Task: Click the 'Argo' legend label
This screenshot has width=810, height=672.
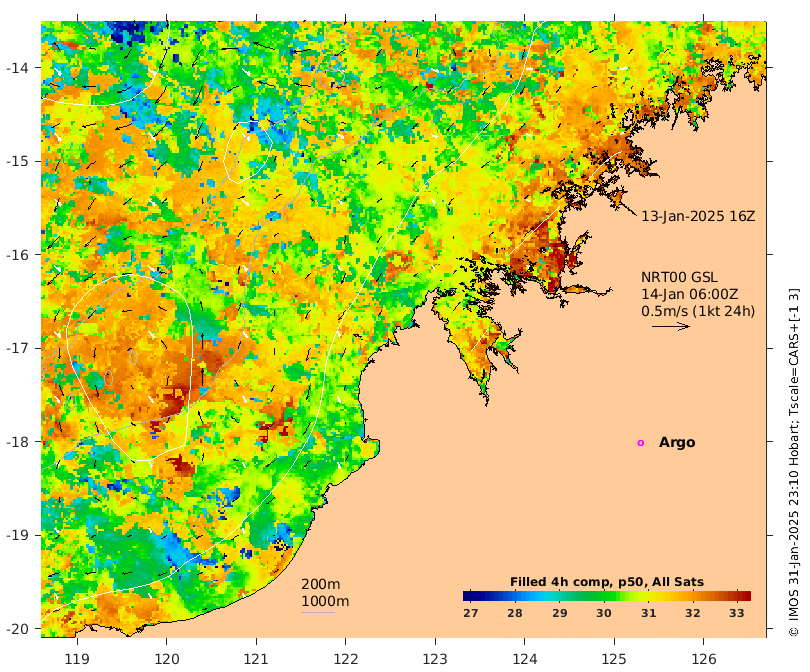Action: [677, 443]
